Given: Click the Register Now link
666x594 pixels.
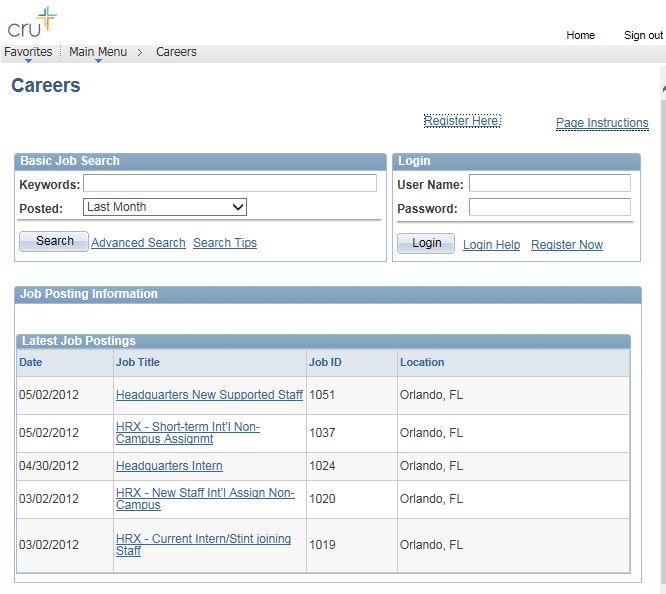Looking at the screenshot, I should (567, 245).
